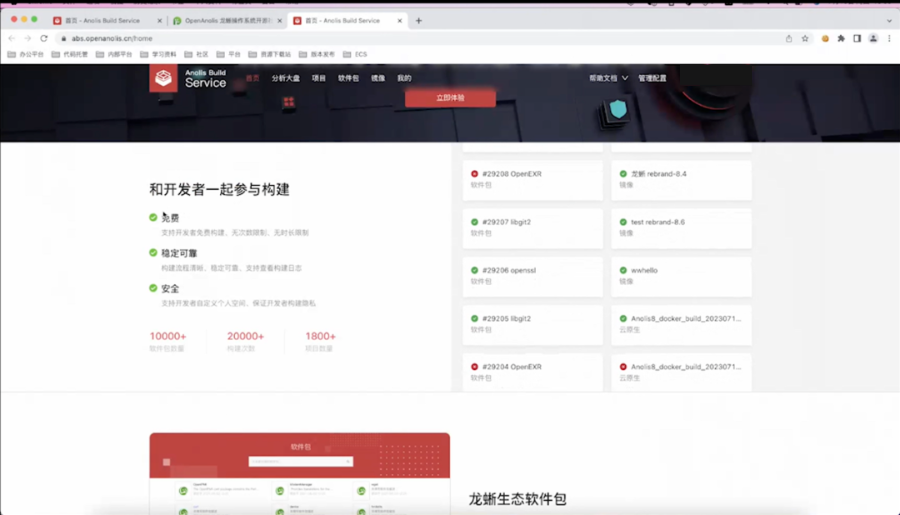
Task: Click the red 立即体验 button
Action: (450, 98)
